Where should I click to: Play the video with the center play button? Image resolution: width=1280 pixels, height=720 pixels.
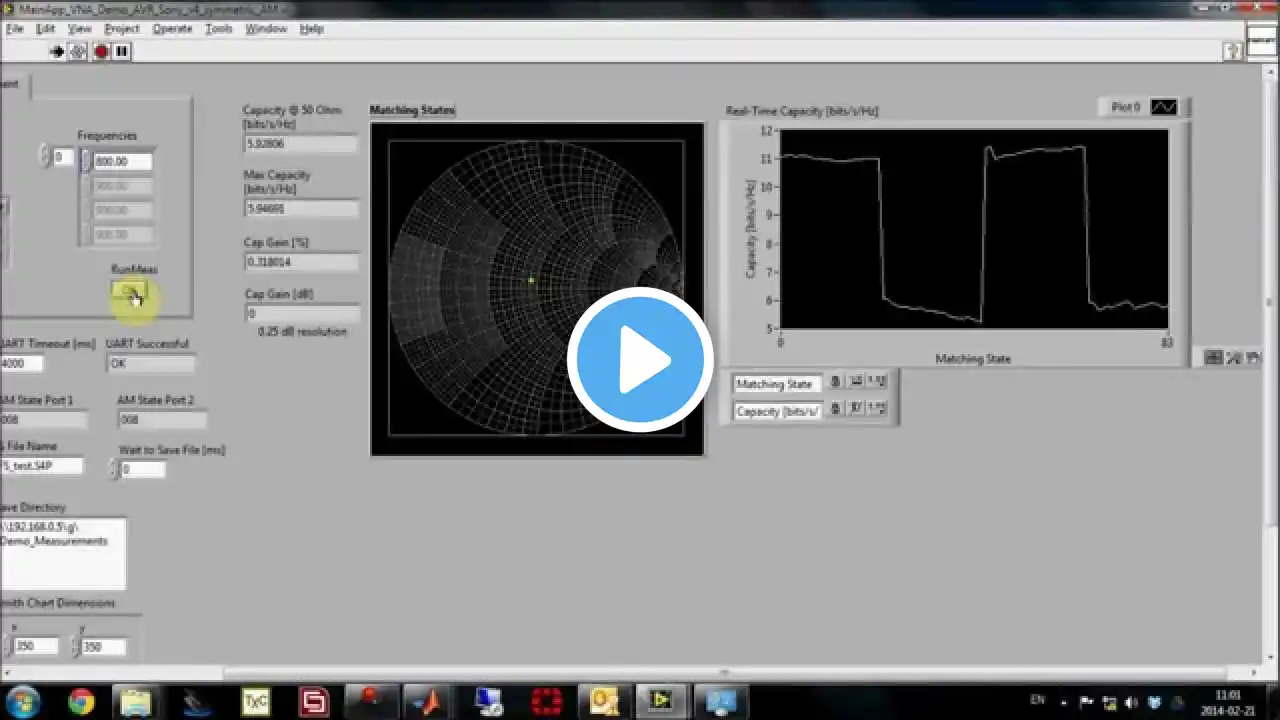coord(640,360)
